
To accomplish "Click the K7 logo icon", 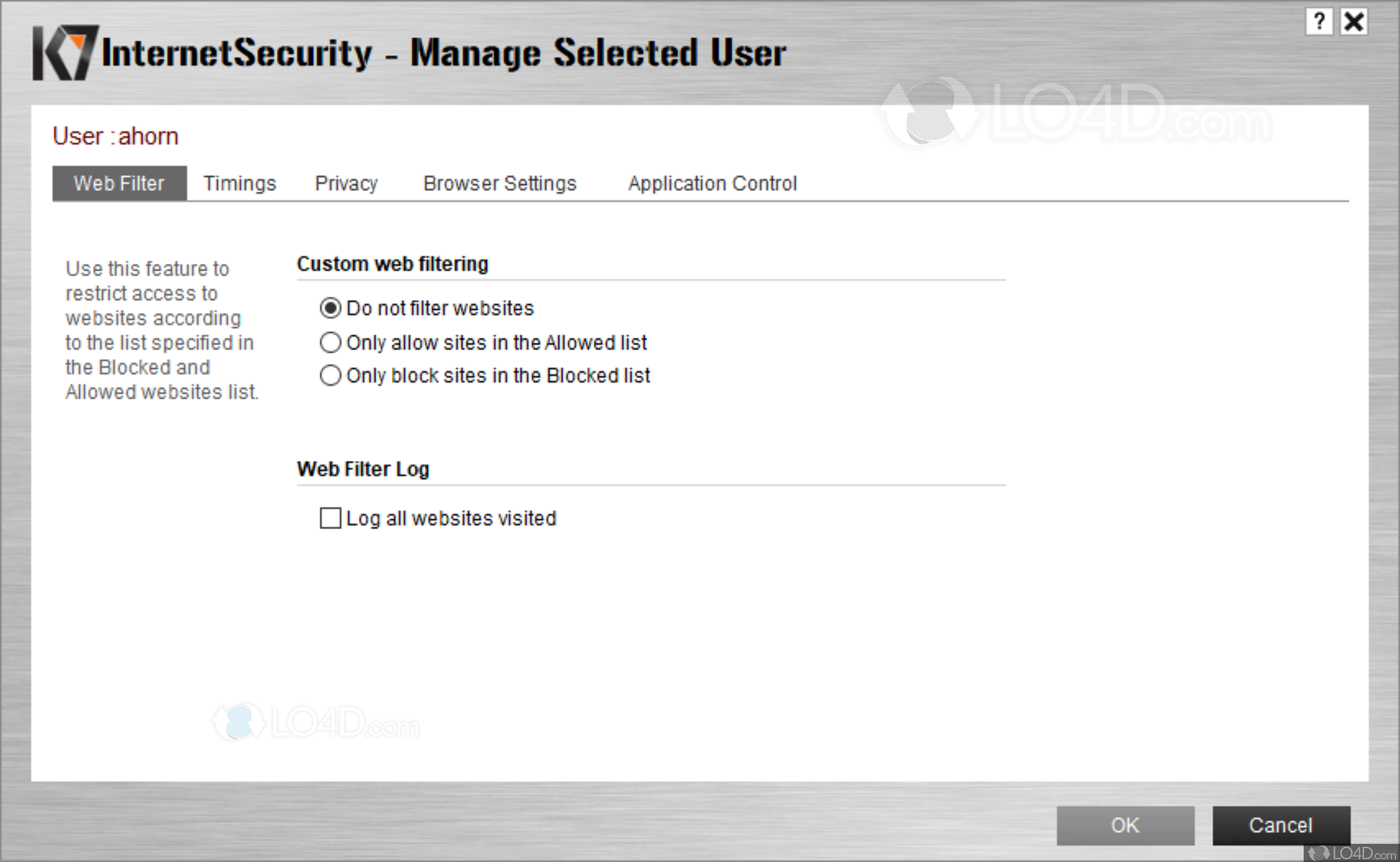I will (65, 53).
